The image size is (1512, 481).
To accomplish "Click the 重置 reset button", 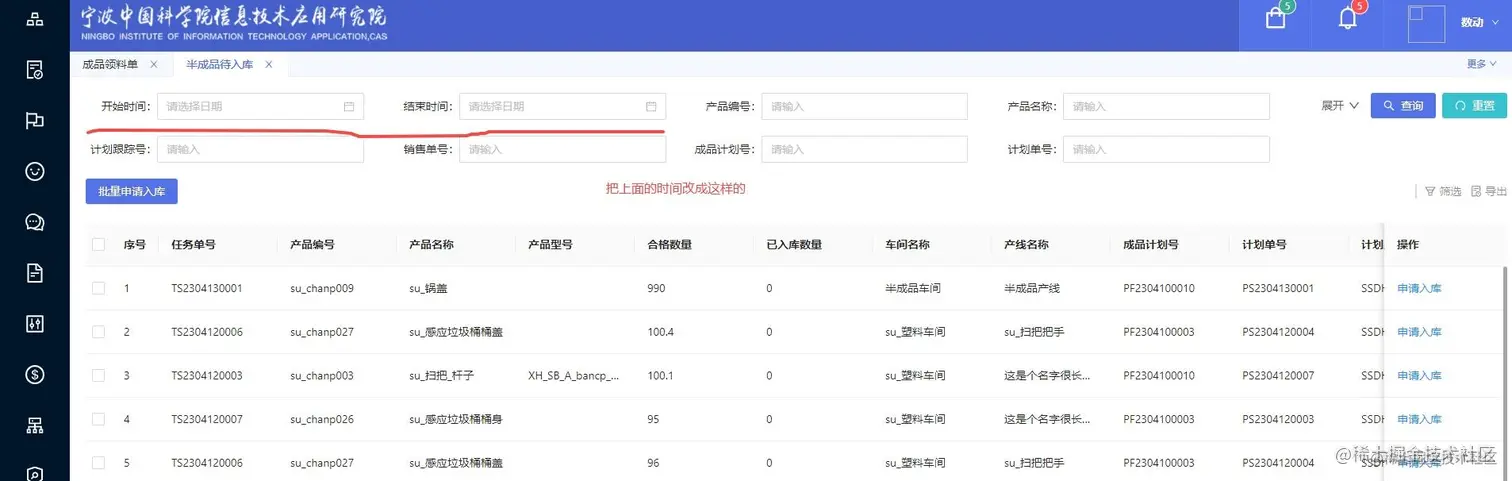I will (x=1474, y=106).
